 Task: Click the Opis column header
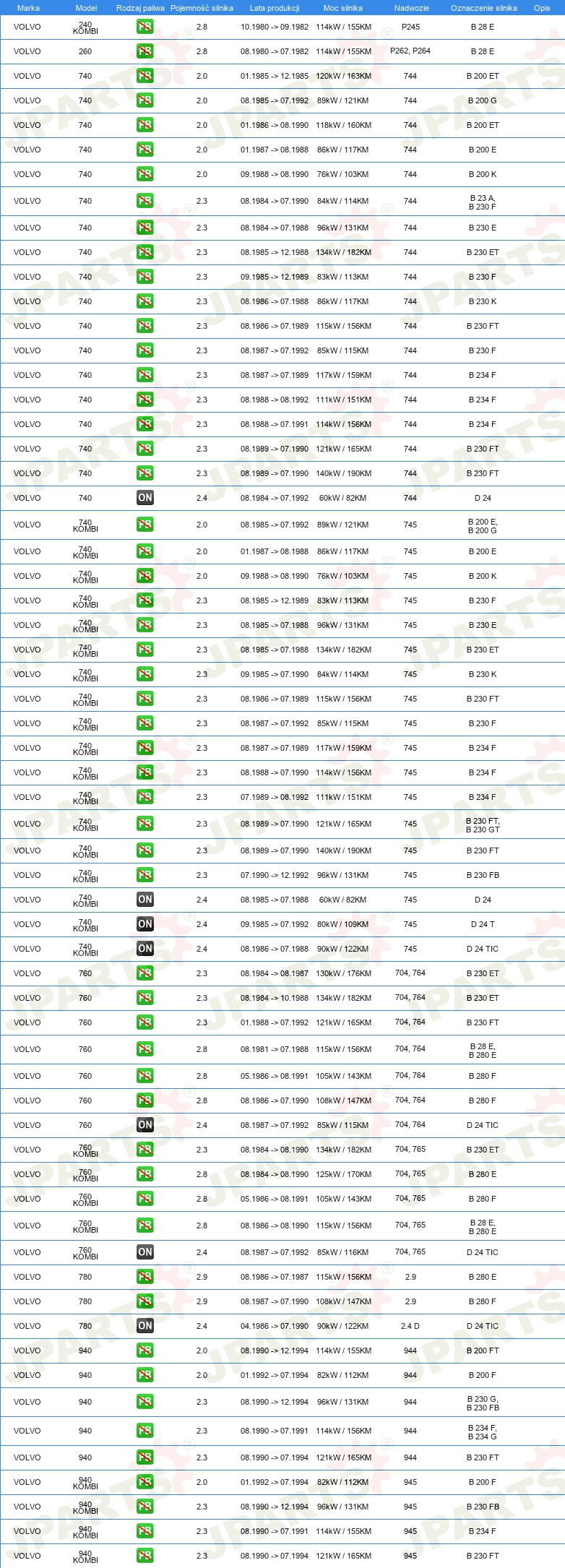click(x=542, y=8)
